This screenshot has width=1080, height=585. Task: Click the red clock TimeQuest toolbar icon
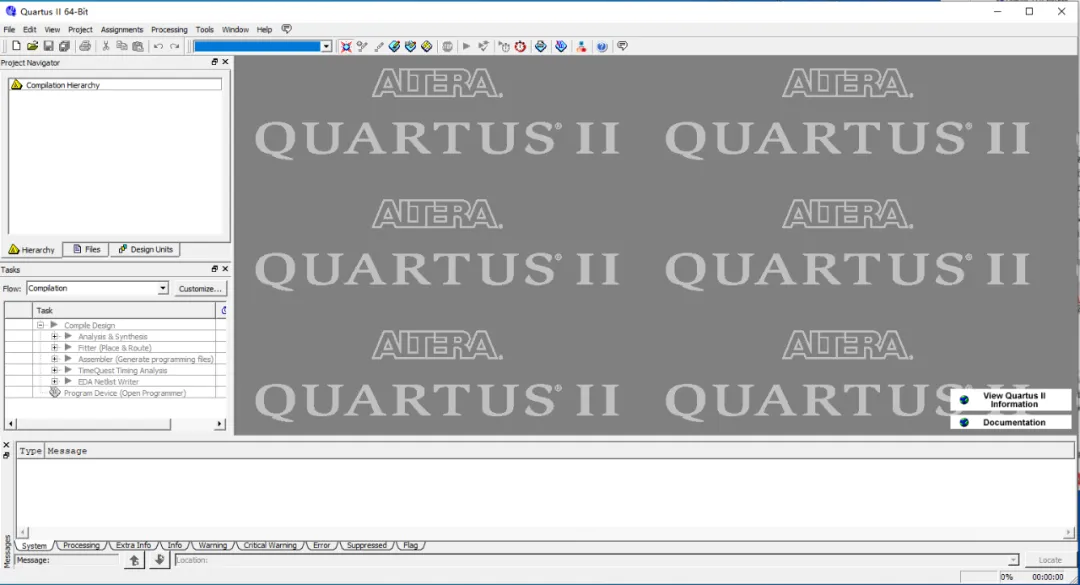click(x=521, y=46)
